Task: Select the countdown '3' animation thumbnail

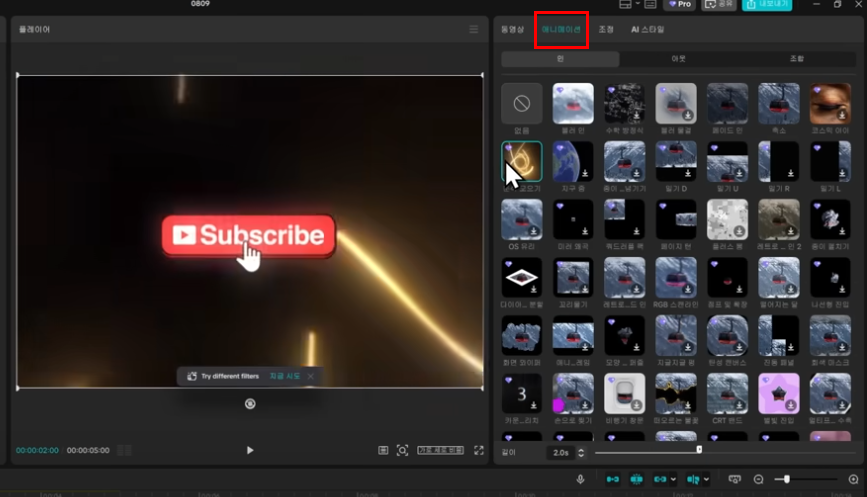Action: [x=521, y=394]
